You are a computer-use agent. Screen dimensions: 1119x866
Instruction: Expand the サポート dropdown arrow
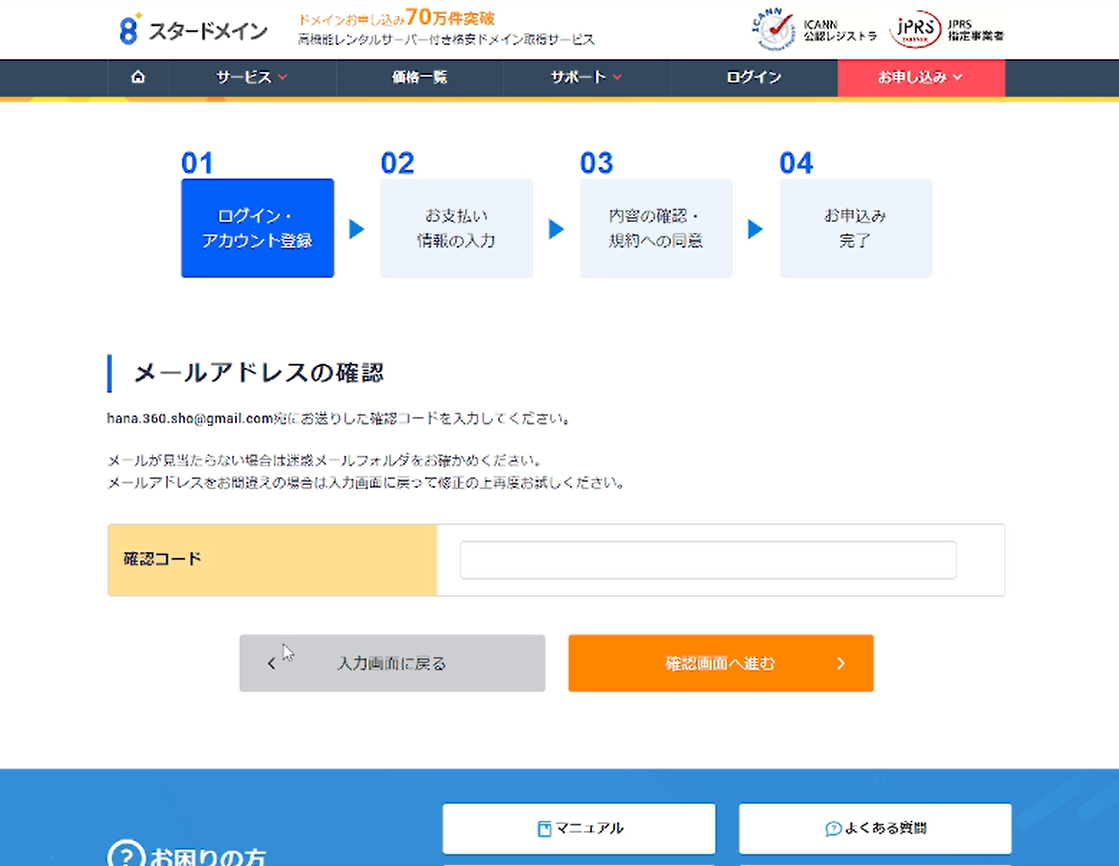point(617,77)
